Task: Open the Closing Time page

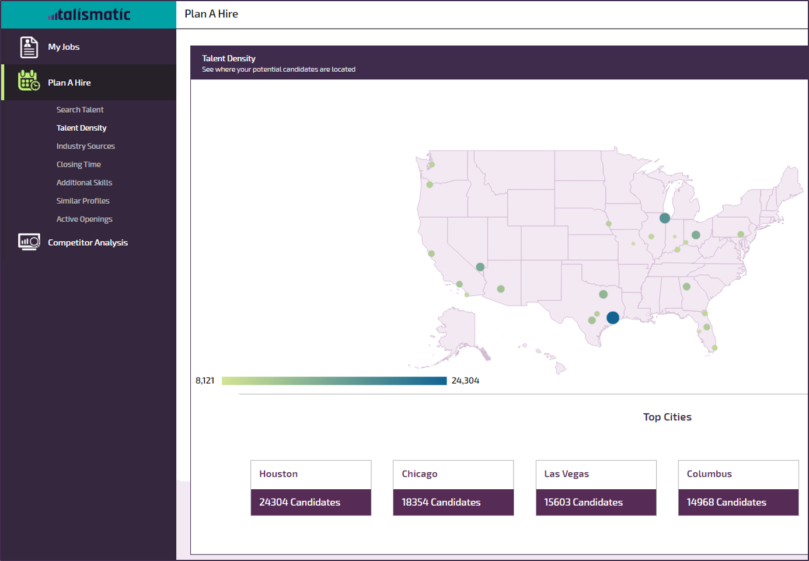Action: pyautogui.click(x=78, y=164)
